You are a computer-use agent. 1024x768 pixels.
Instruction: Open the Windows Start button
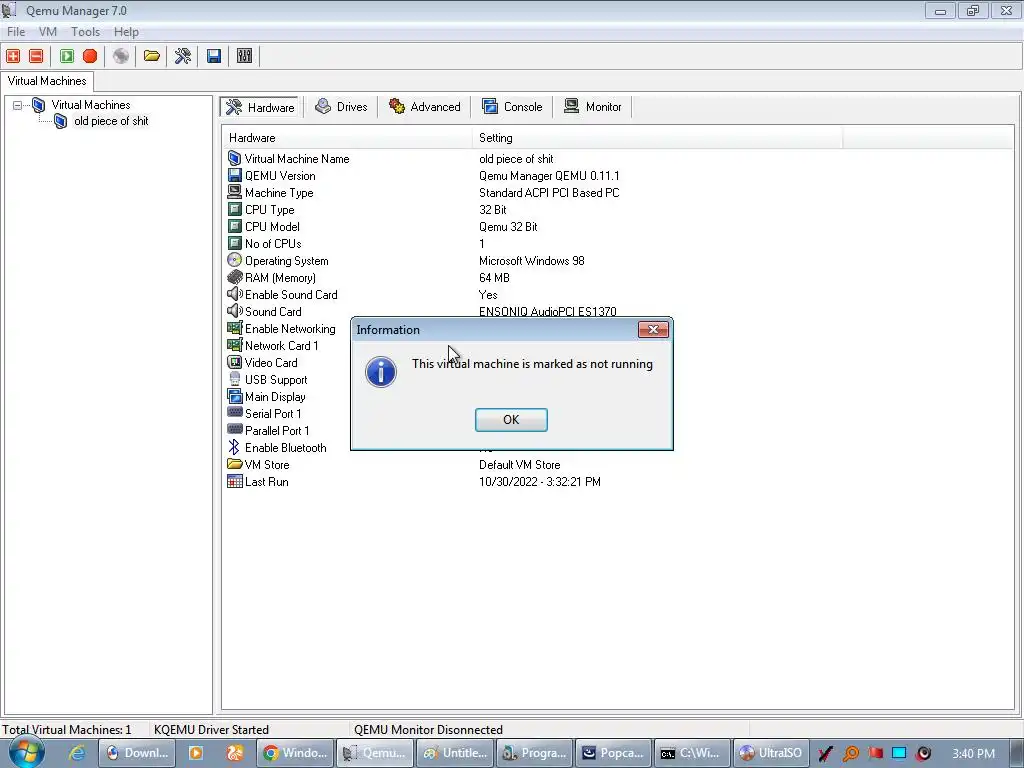pos(26,751)
